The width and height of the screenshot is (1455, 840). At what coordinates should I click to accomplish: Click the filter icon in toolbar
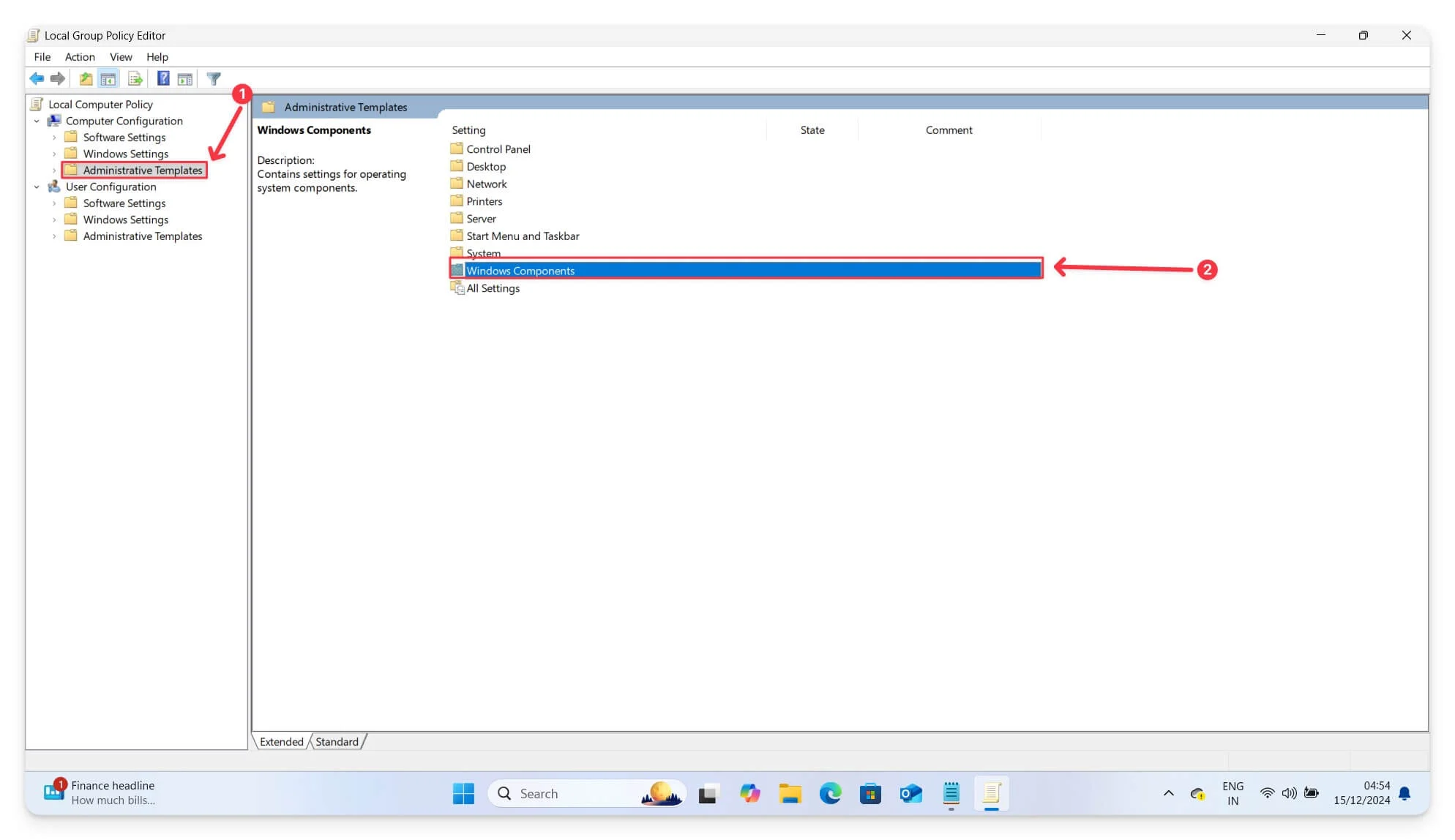214,78
